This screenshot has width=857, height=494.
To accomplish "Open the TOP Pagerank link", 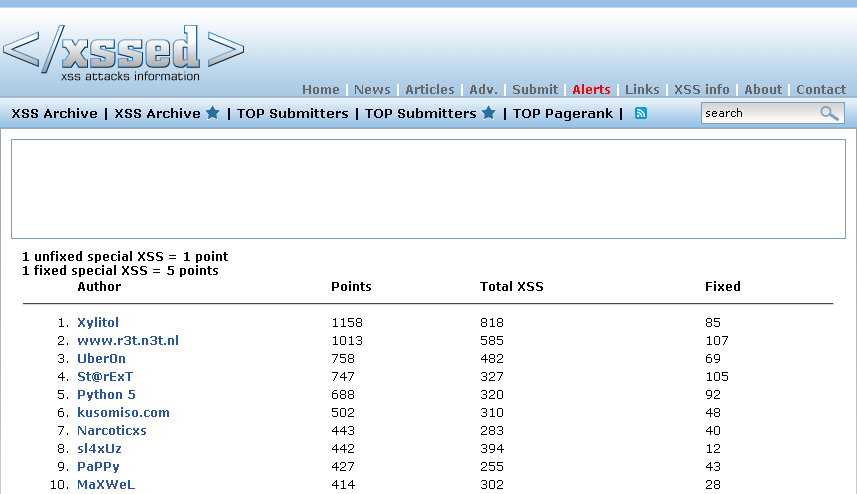I will click(x=562, y=113).
